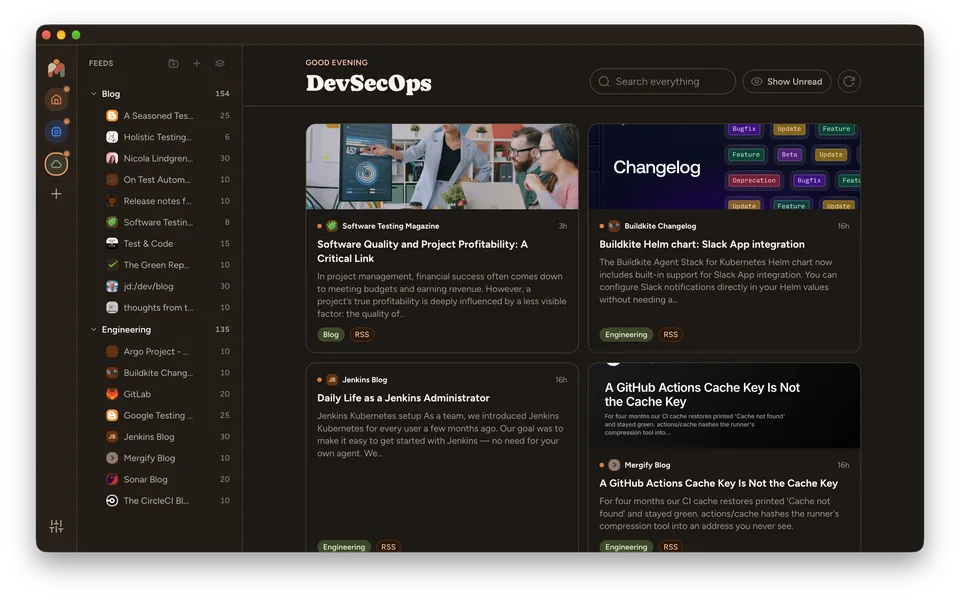This screenshot has width=960, height=600.
Task: Click the Changelog banner thumbnail
Action: click(x=724, y=167)
